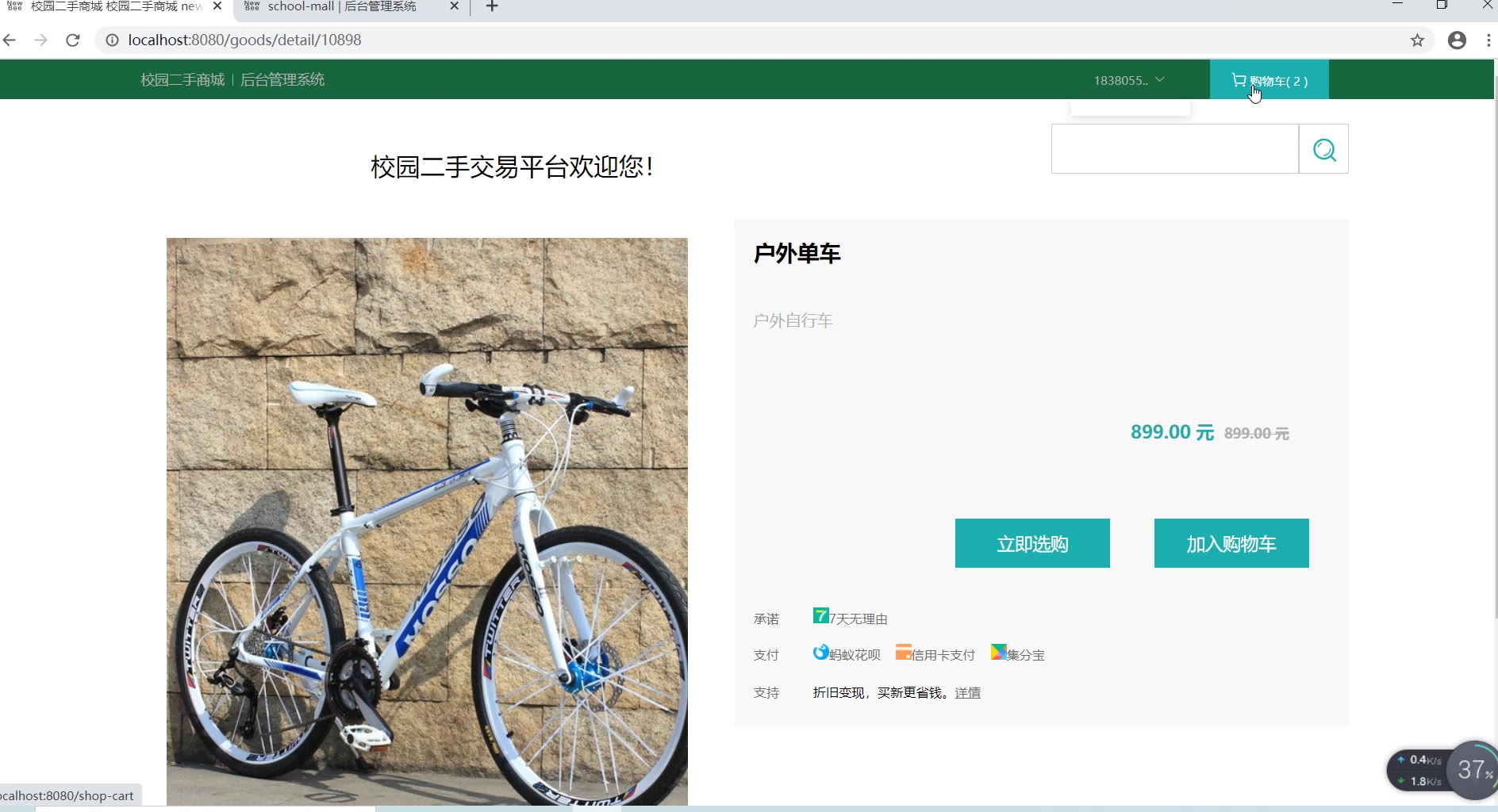Click the browser forward arrow
Screen dimensions: 1498x812
click(41, 40)
